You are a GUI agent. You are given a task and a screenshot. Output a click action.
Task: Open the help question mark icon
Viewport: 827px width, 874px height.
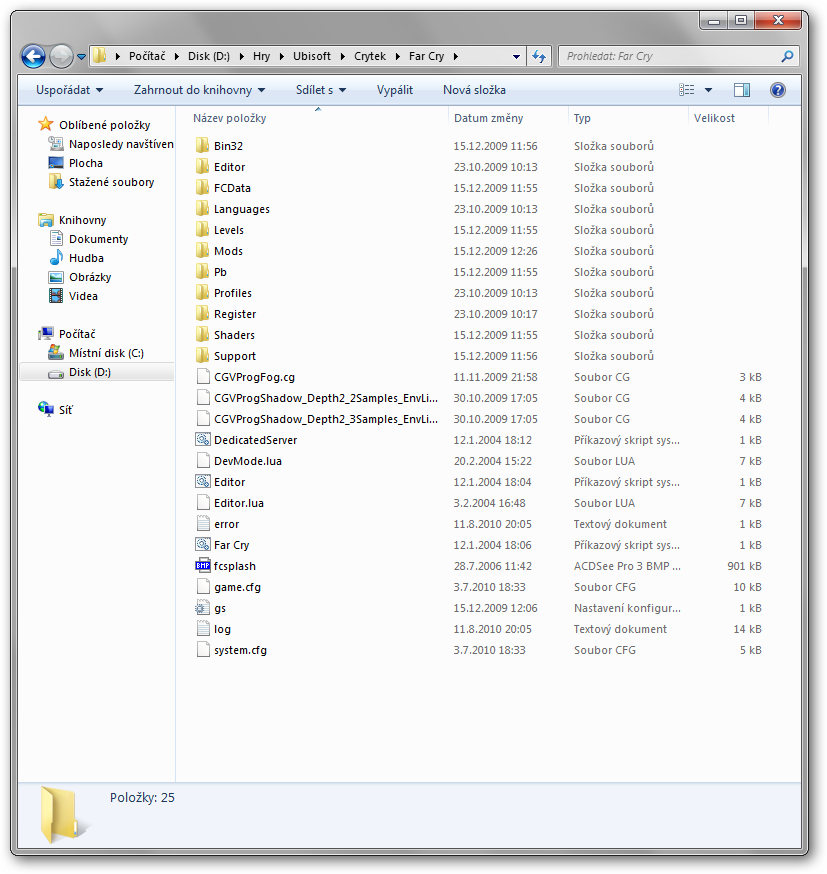tap(777, 90)
